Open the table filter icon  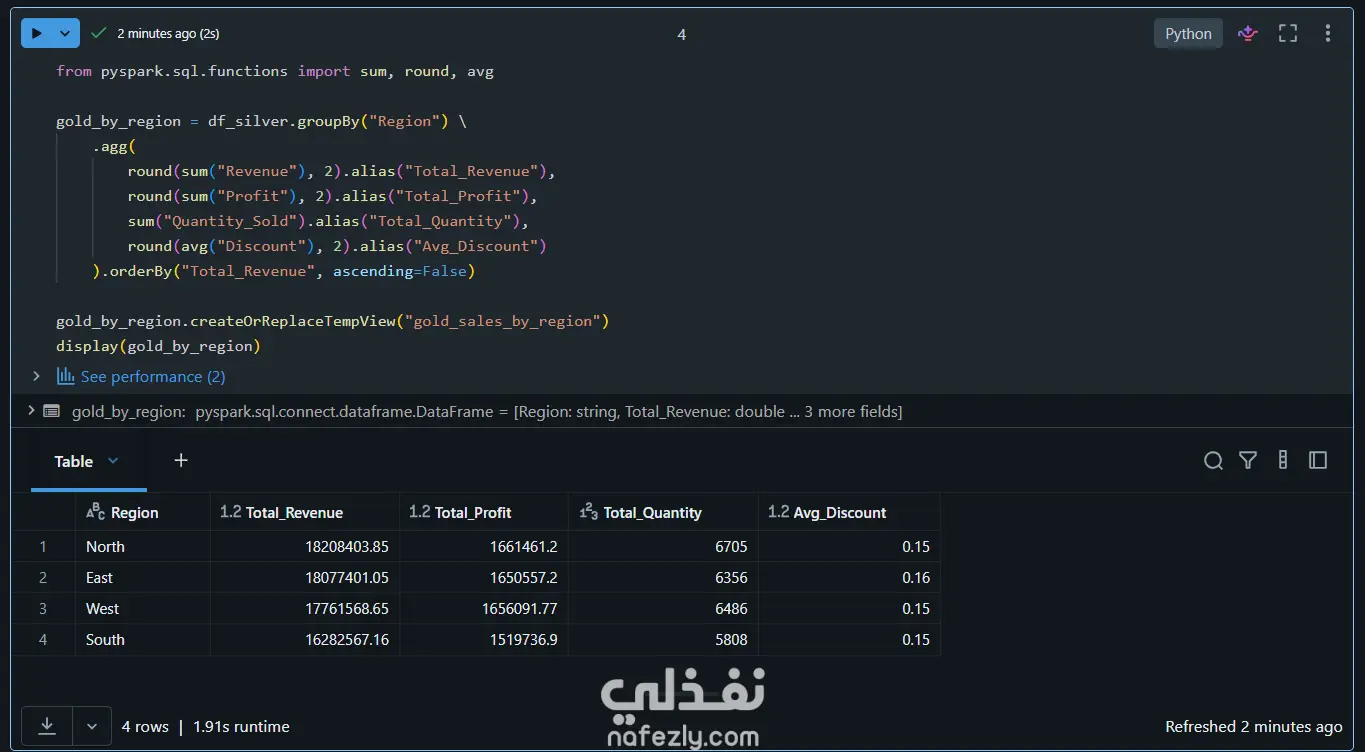[1248, 460]
